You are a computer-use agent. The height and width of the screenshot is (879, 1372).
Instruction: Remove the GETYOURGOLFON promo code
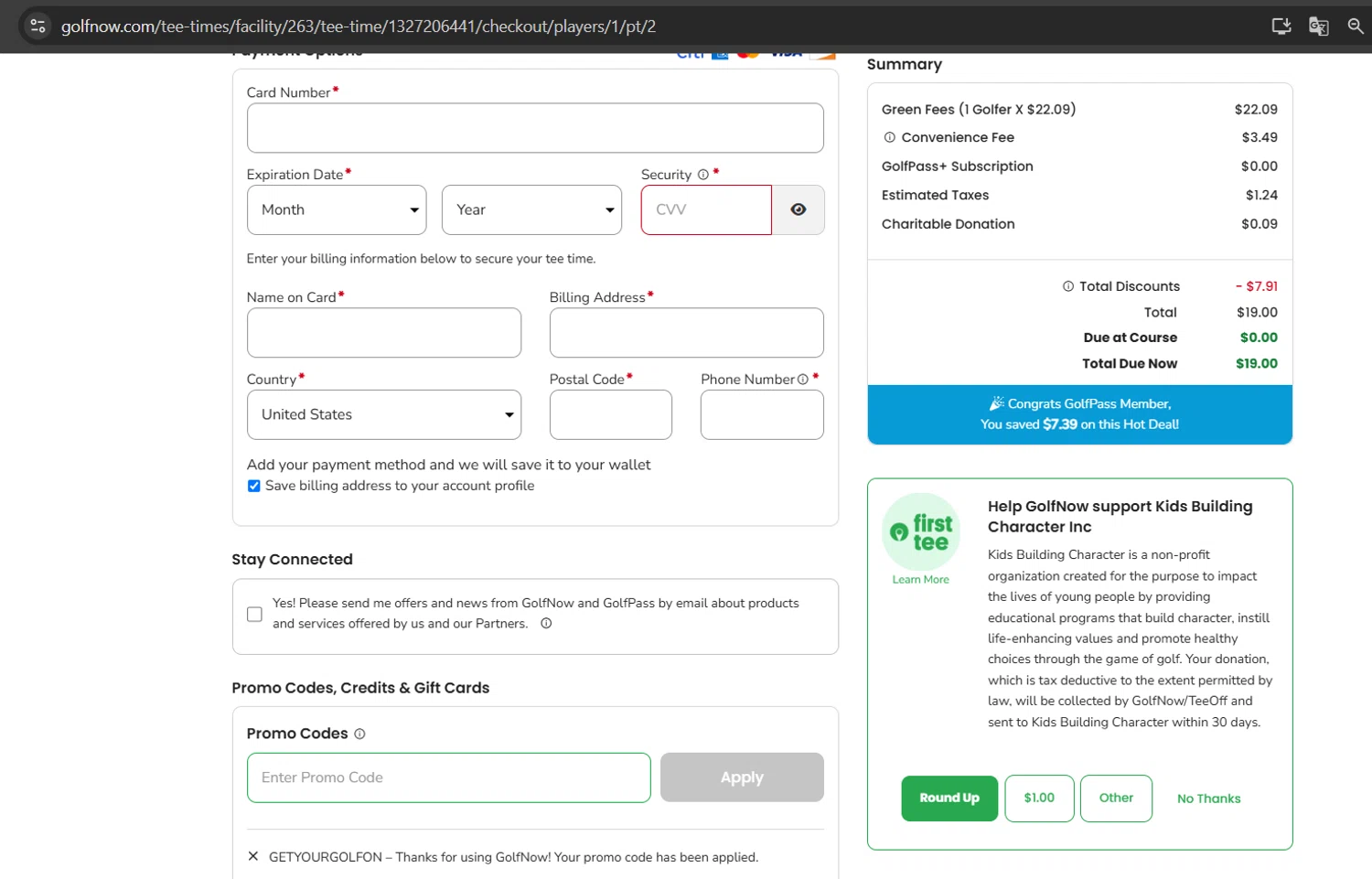tap(253, 856)
